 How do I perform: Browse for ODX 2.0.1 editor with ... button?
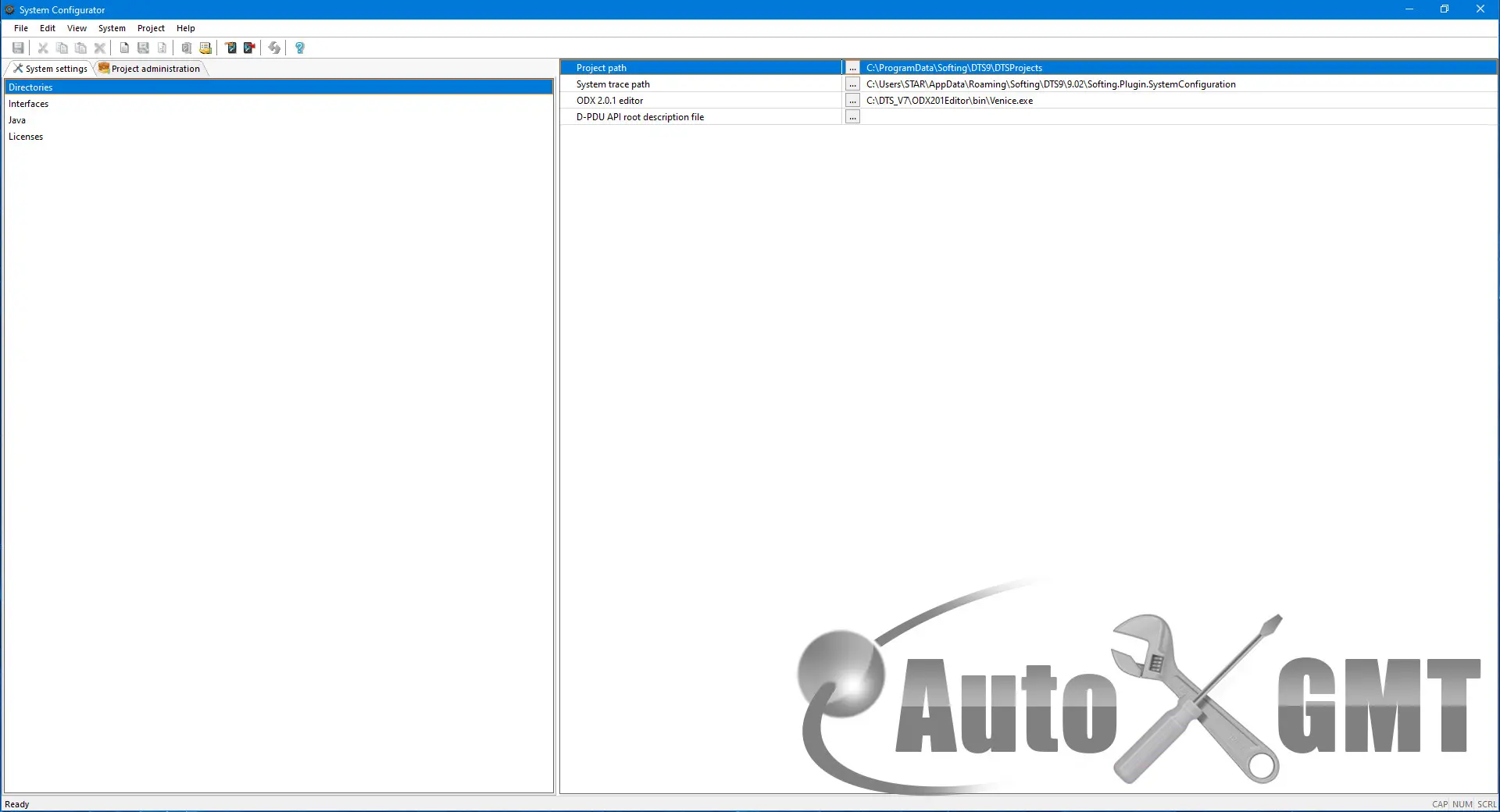(x=852, y=101)
